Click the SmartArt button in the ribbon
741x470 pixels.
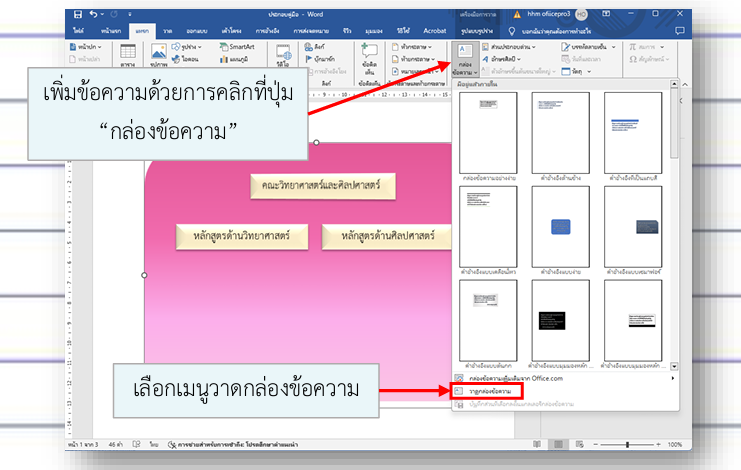point(235,46)
